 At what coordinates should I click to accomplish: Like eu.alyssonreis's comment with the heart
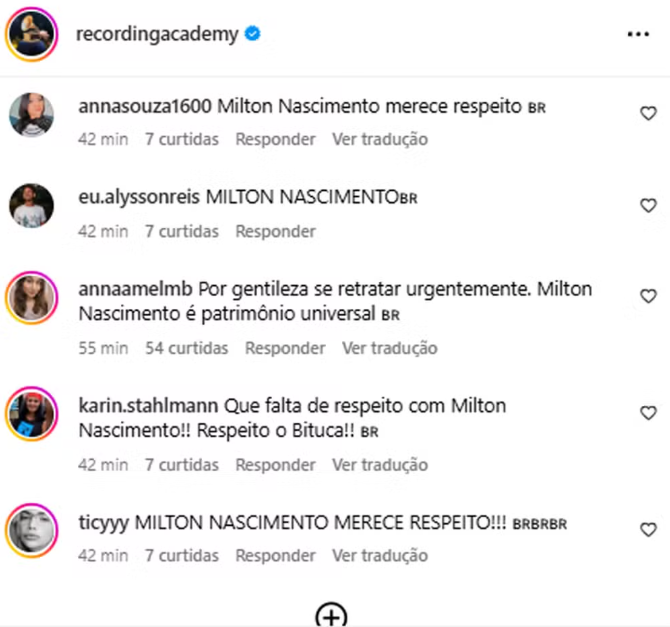(x=648, y=206)
